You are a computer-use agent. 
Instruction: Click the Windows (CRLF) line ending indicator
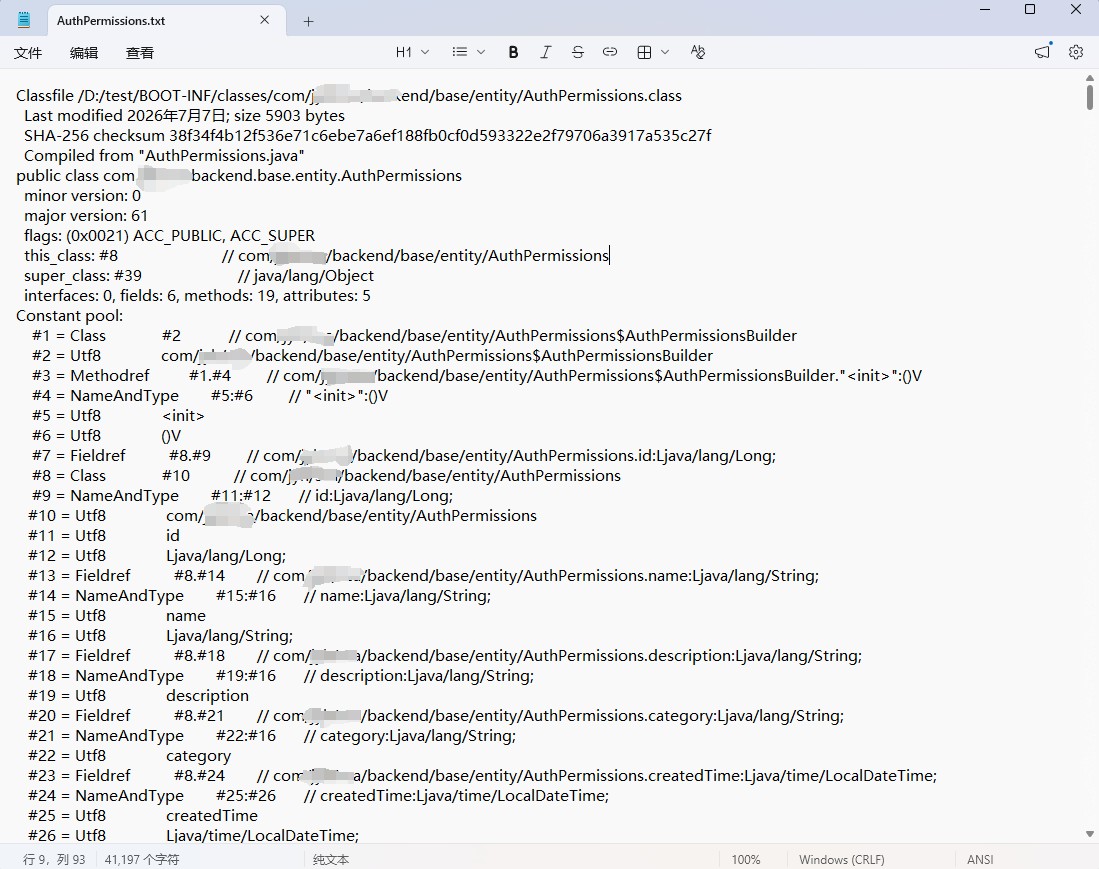click(842, 859)
